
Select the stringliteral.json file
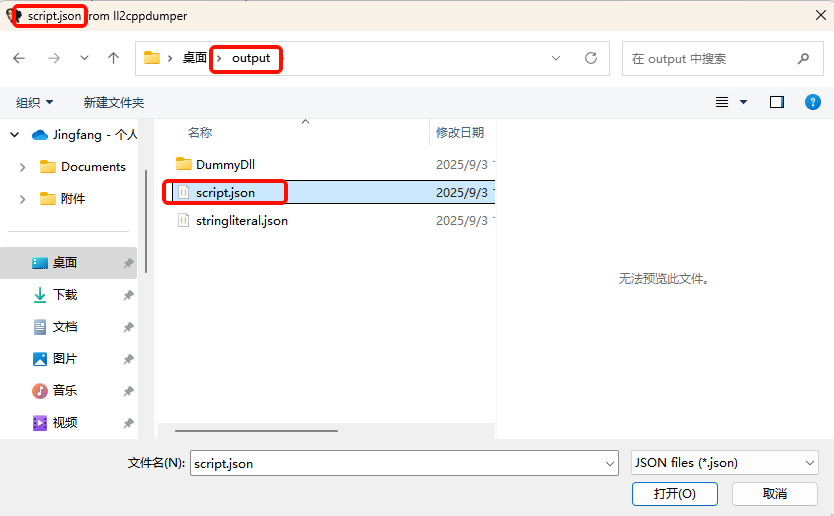pos(242,221)
